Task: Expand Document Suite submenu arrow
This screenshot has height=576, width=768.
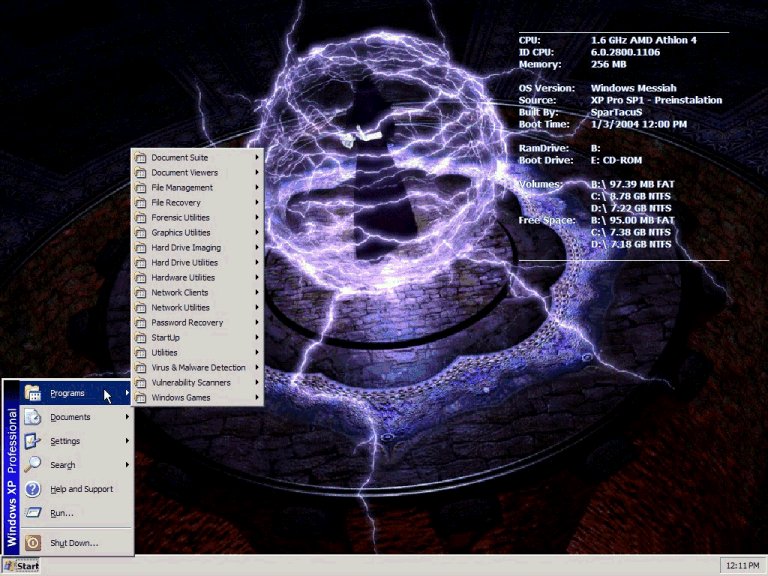Action: click(x=257, y=157)
